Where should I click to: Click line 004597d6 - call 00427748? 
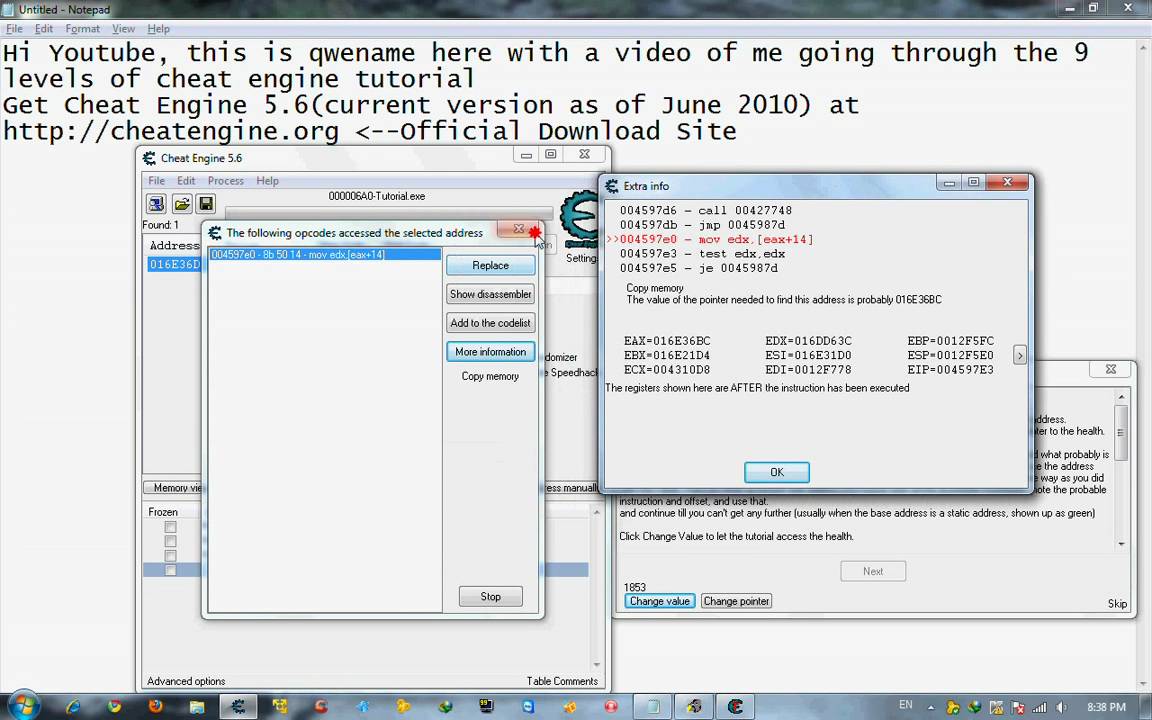point(705,210)
